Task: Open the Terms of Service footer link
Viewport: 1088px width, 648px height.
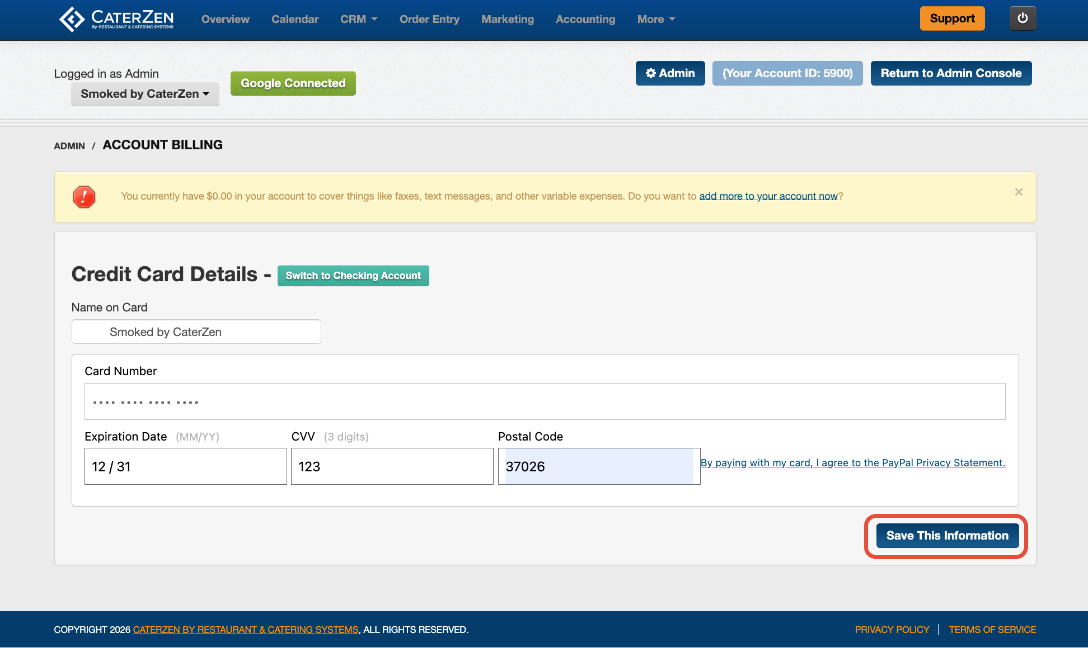Action: pos(992,630)
